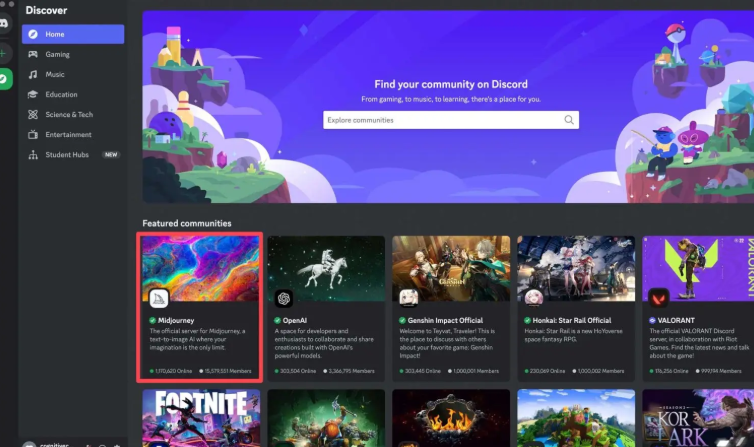This screenshot has width=754, height=447.
Task: Open the card with armored character holding axe
Action: (326, 418)
